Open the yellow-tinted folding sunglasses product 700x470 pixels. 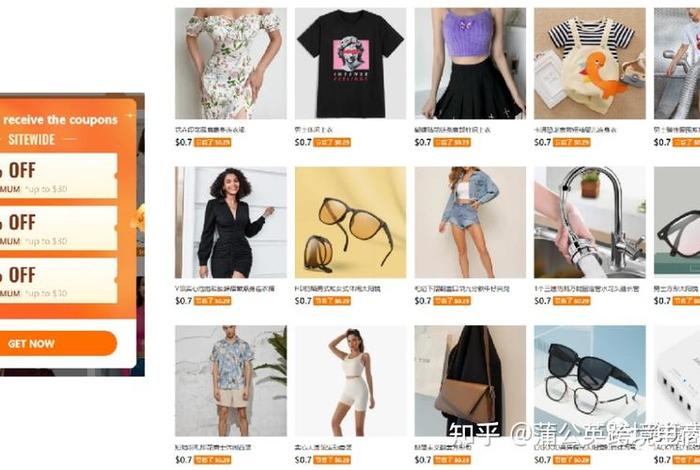[350, 222]
